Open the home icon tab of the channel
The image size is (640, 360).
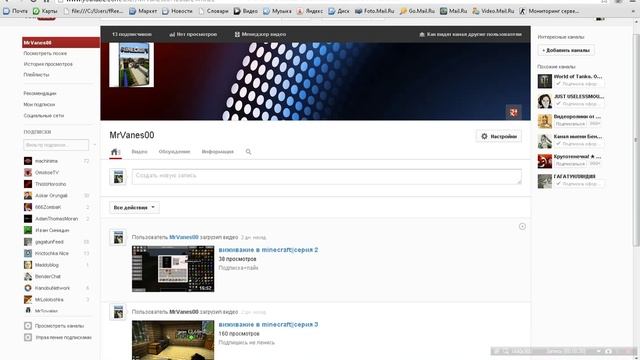tap(115, 152)
